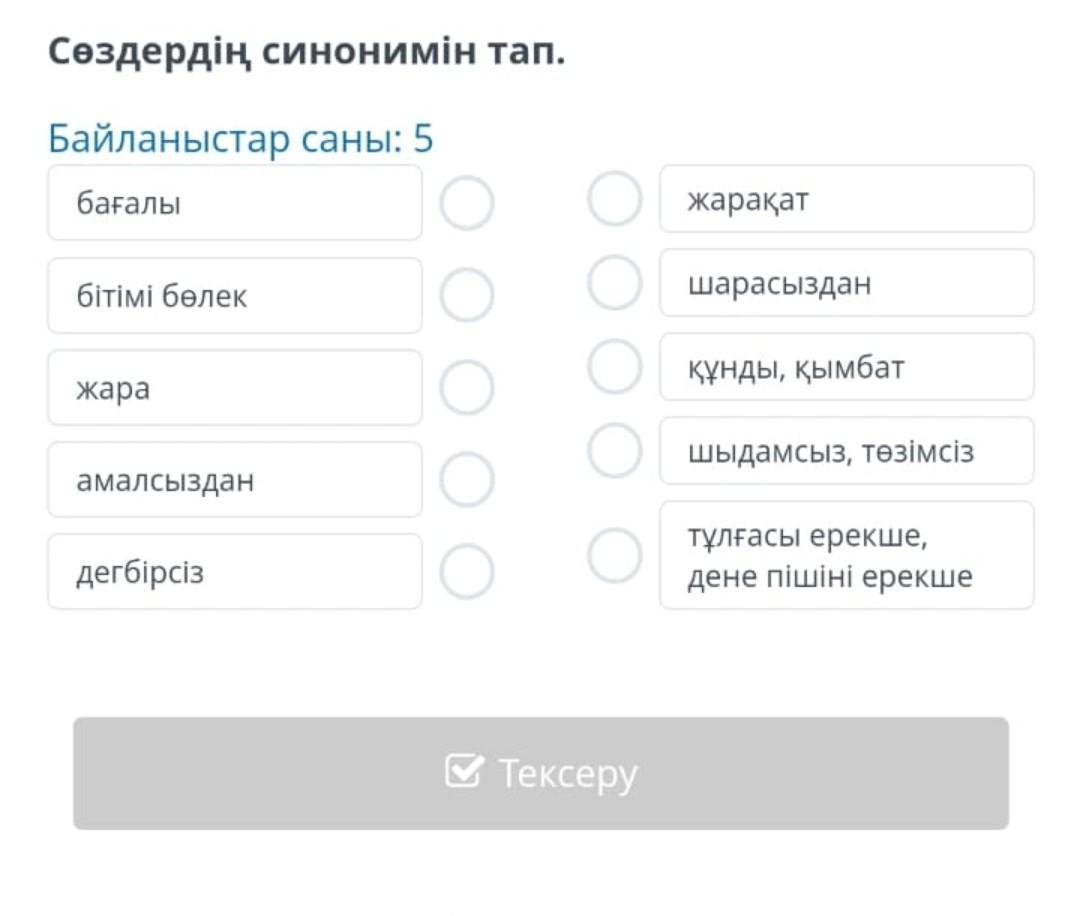Click the circle next to дегбірсіз

click(x=467, y=572)
